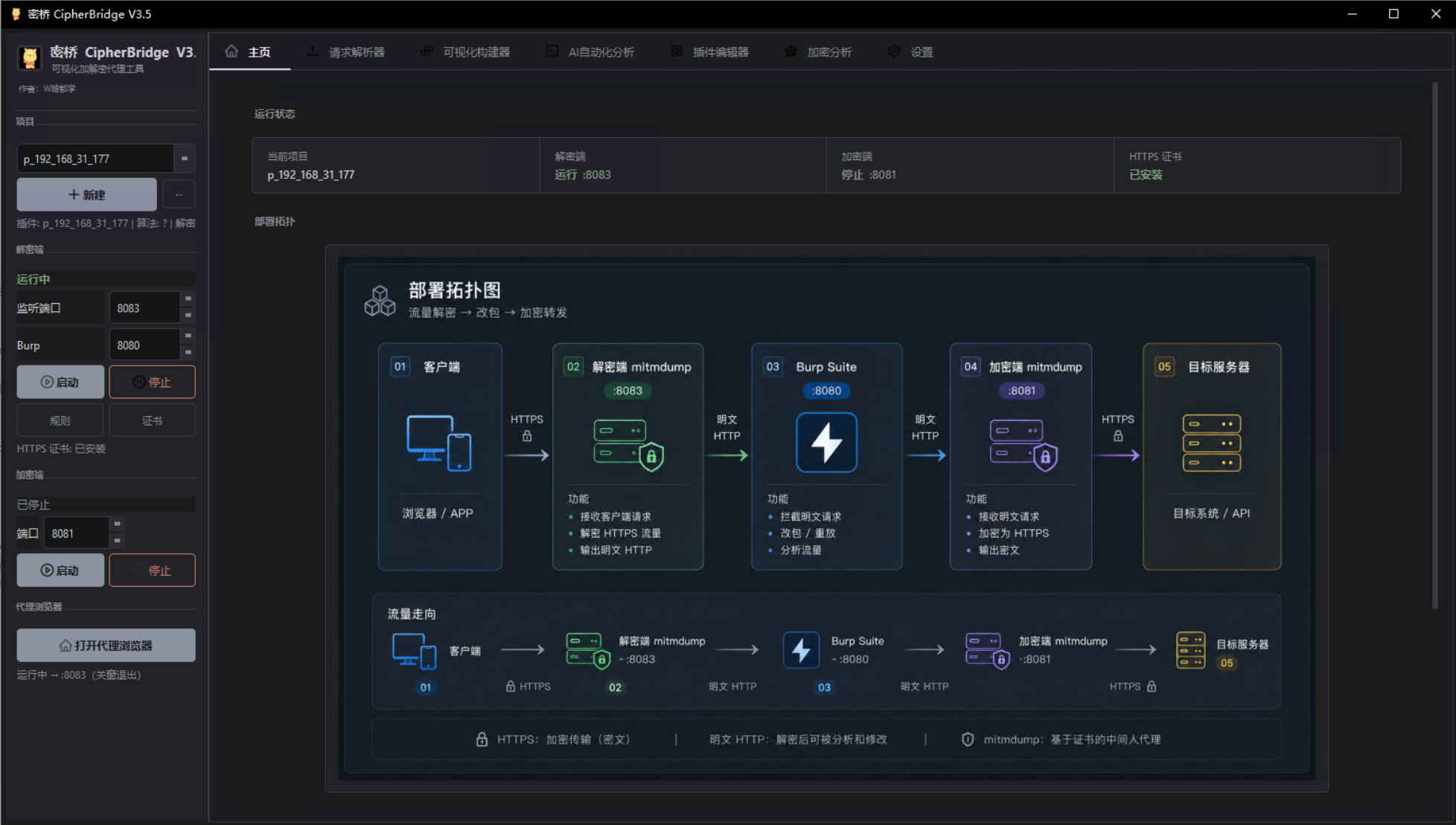Click the lock under HTTPS between cards 04 and 05
This screenshot has width=1456, height=825.
point(1118,436)
